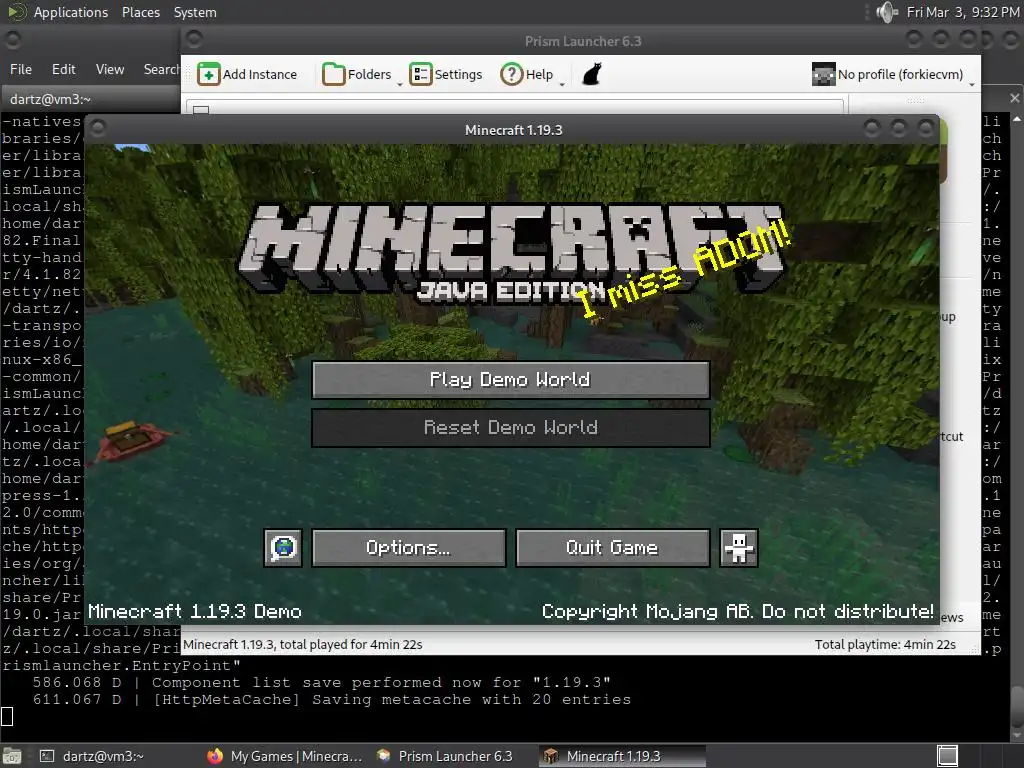Open terminal View menu

[x=110, y=69]
